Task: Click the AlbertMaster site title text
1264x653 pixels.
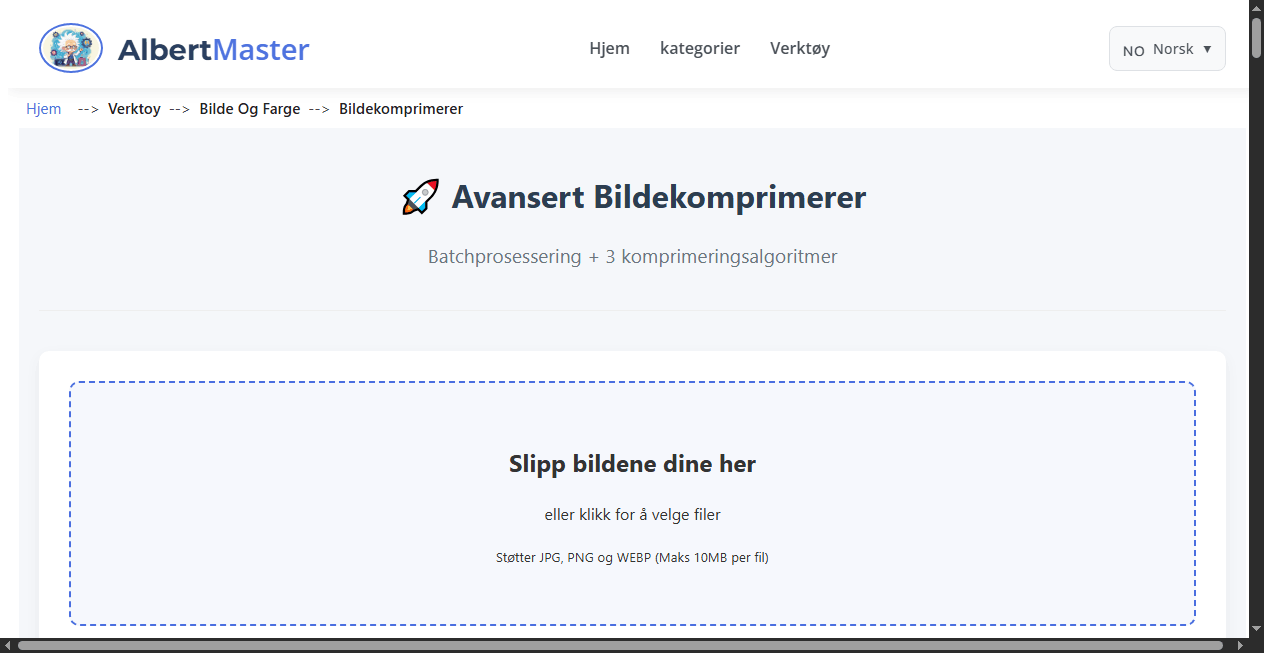Action: [213, 49]
